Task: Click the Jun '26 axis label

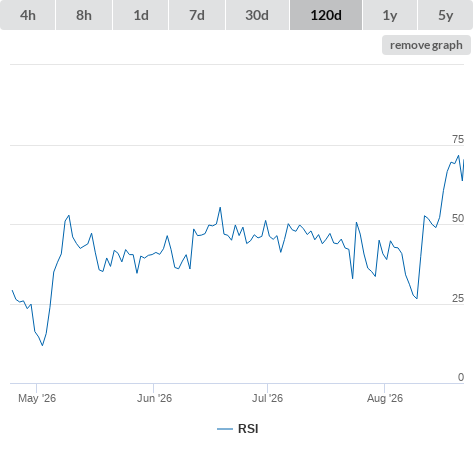Action: pyautogui.click(x=154, y=398)
